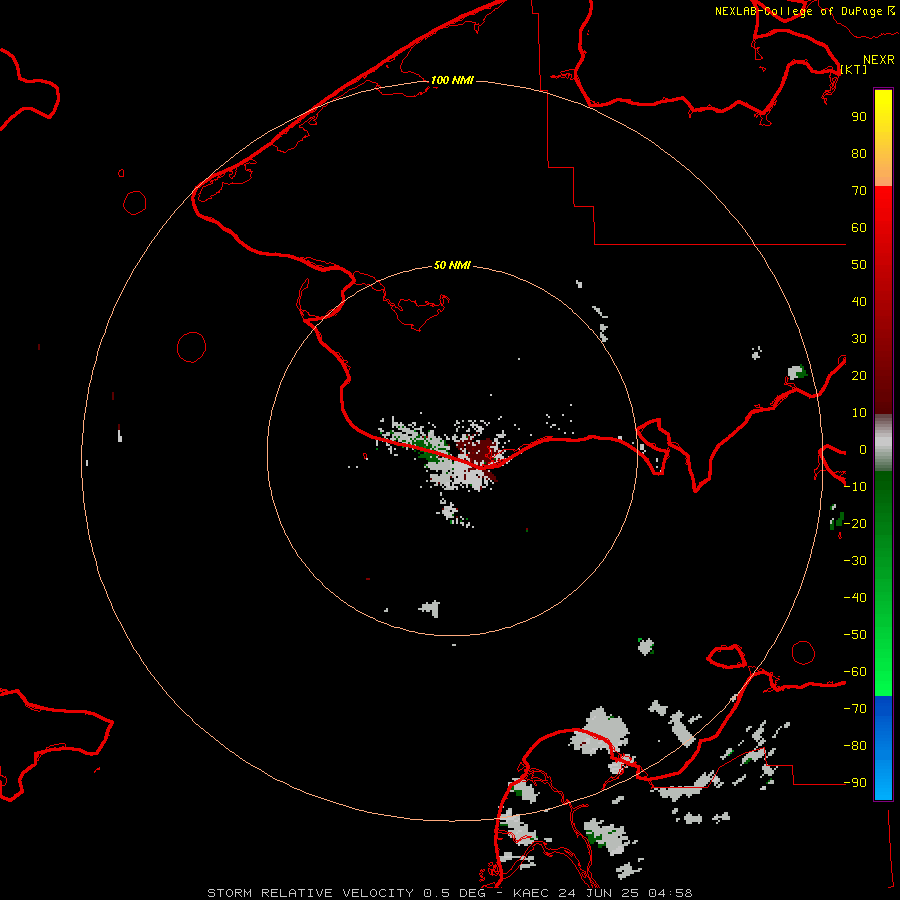Click the positive 50 scale value
The image size is (900, 900).
tap(859, 265)
